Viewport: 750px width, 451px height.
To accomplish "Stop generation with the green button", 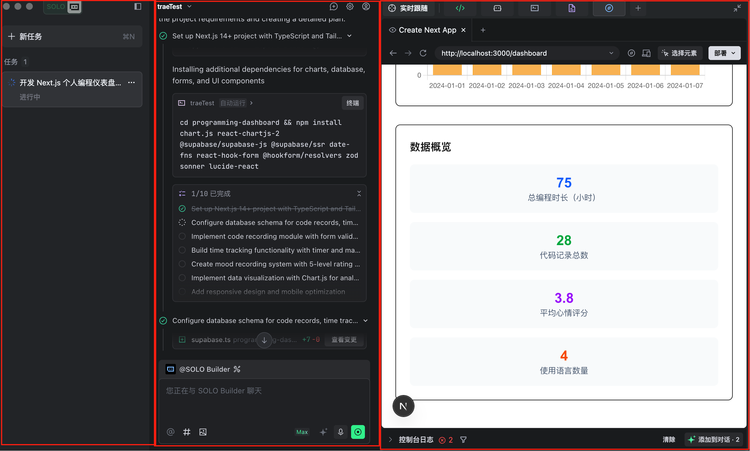I will click(x=358, y=432).
